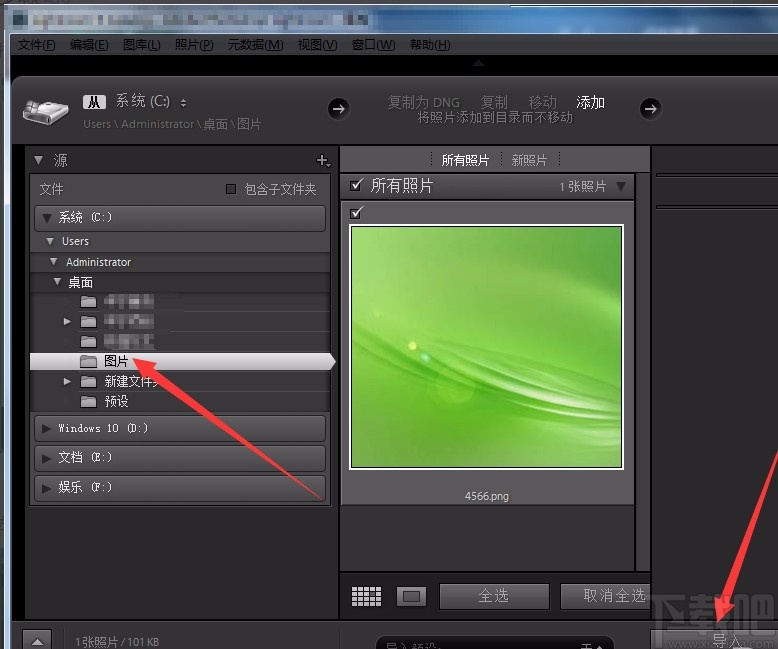Click the right arrow circle after import options
The height and width of the screenshot is (649, 778).
[x=650, y=108]
